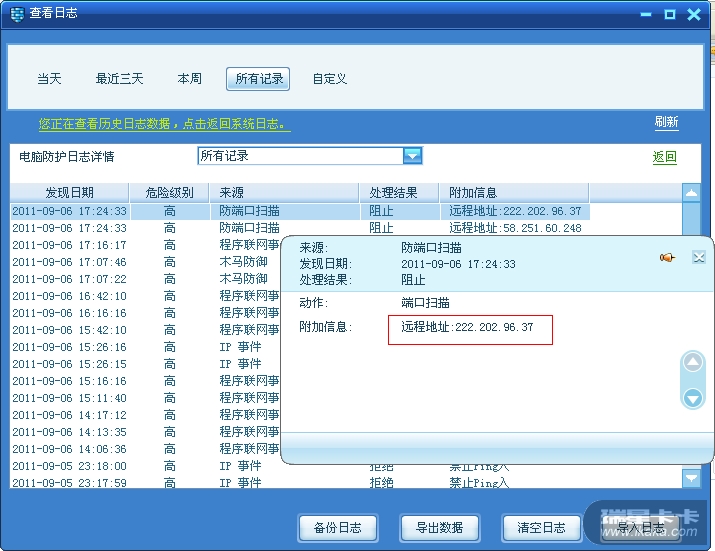
Task: Open the 所有记录 dropdown arrow
Action: point(413,156)
